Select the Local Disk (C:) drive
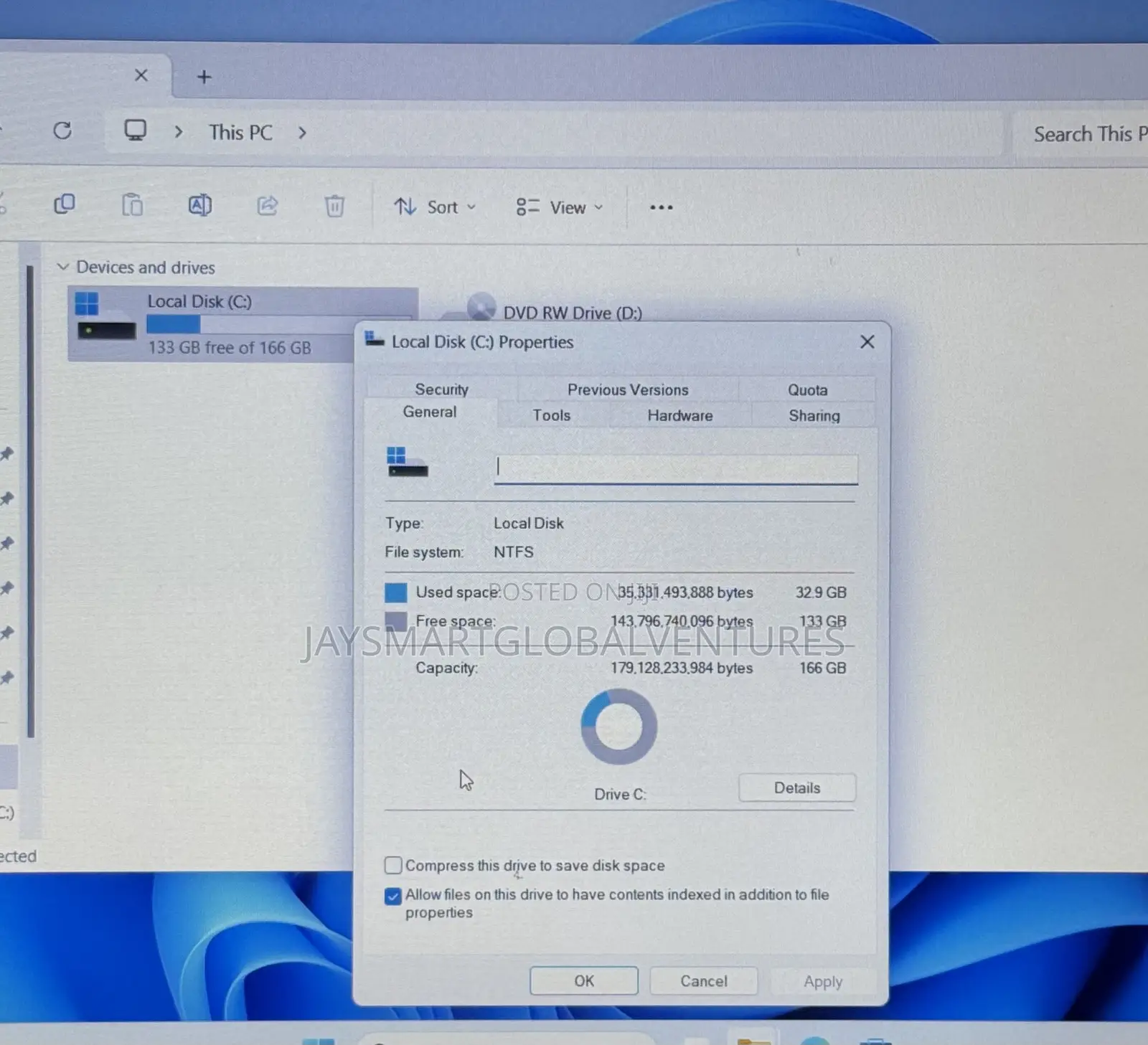Image resolution: width=1148 pixels, height=1045 pixels. tap(243, 324)
